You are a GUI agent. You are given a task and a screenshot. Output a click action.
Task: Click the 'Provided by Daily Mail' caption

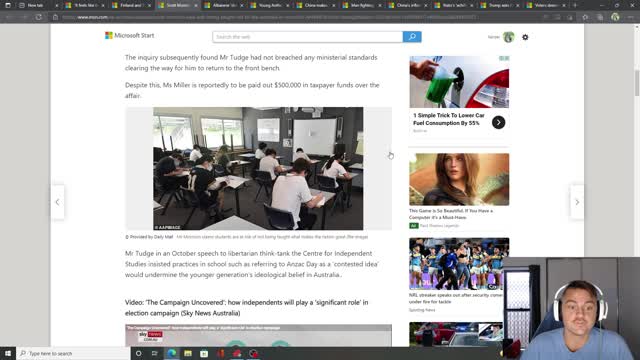(x=149, y=237)
